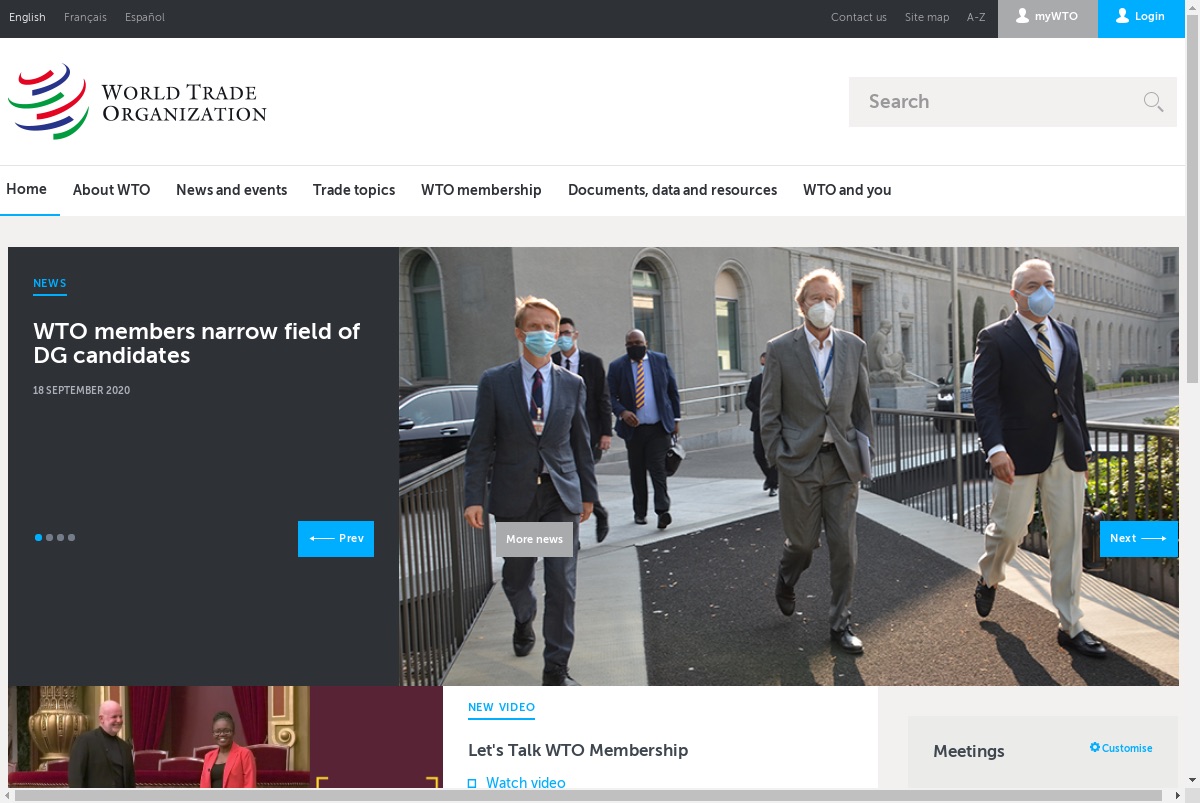Open the A-Z index link
Viewport: 1200px width, 803px height.
[976, 17]
